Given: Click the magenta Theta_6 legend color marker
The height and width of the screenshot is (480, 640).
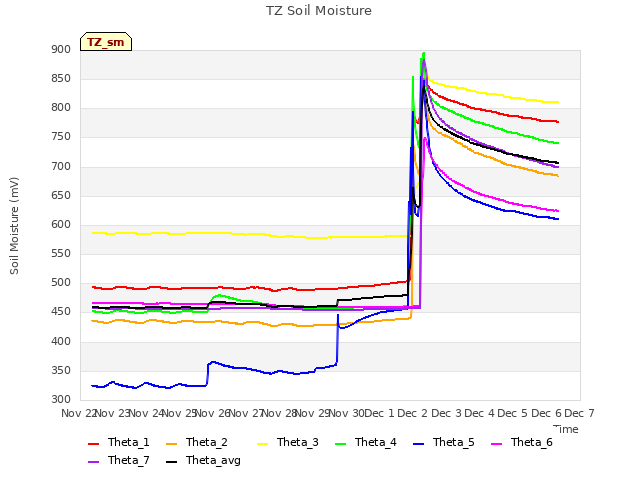Looking at the screenshot, I should 496,444.
